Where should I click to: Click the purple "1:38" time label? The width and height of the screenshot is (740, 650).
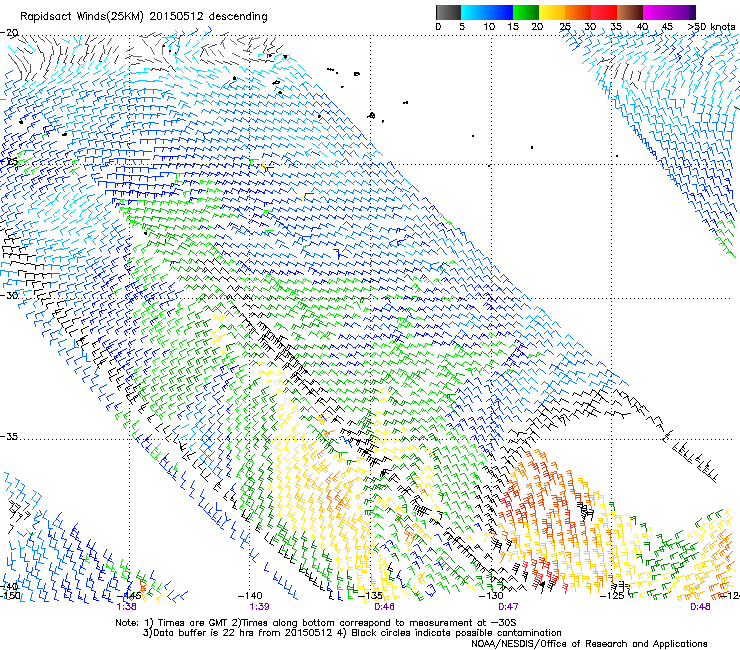pos(126,607)
